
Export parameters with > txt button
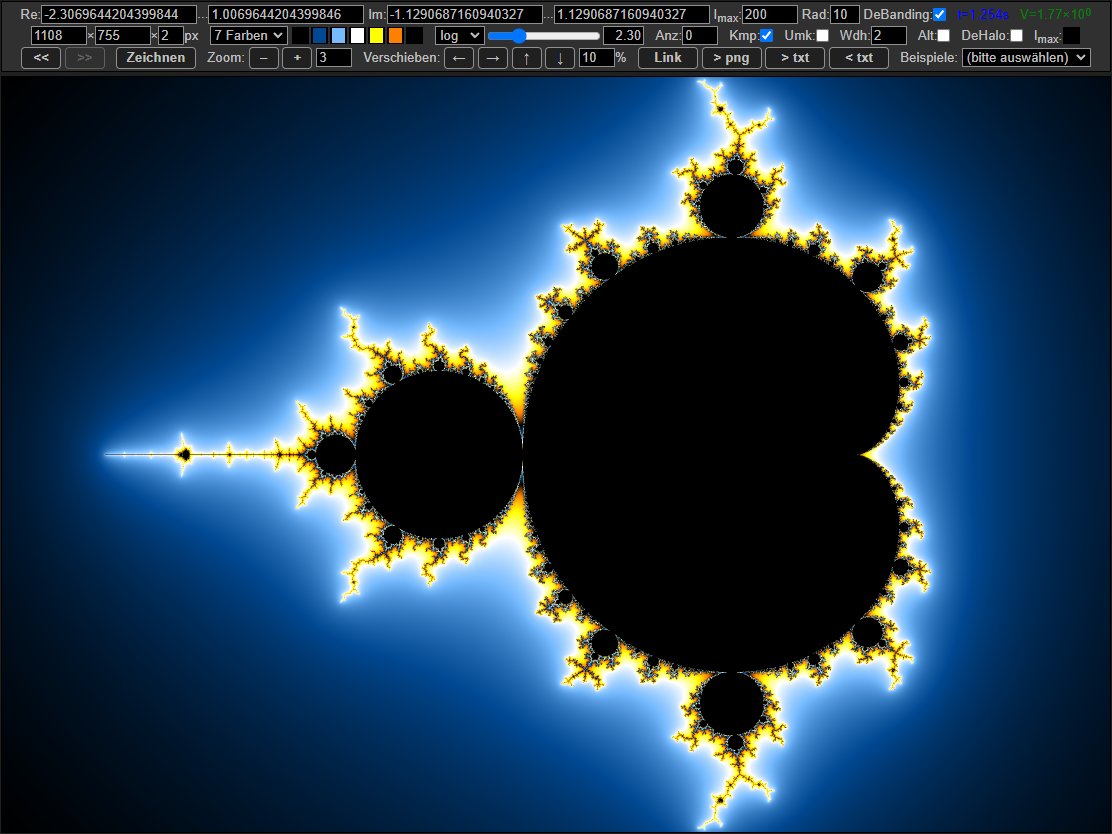794,58
